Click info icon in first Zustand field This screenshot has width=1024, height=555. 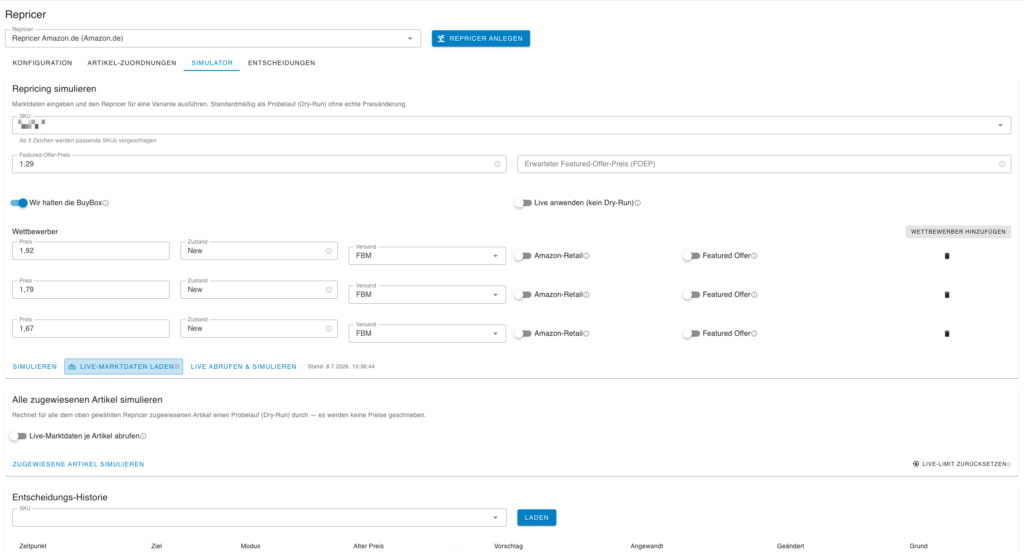tap(328, 251)
